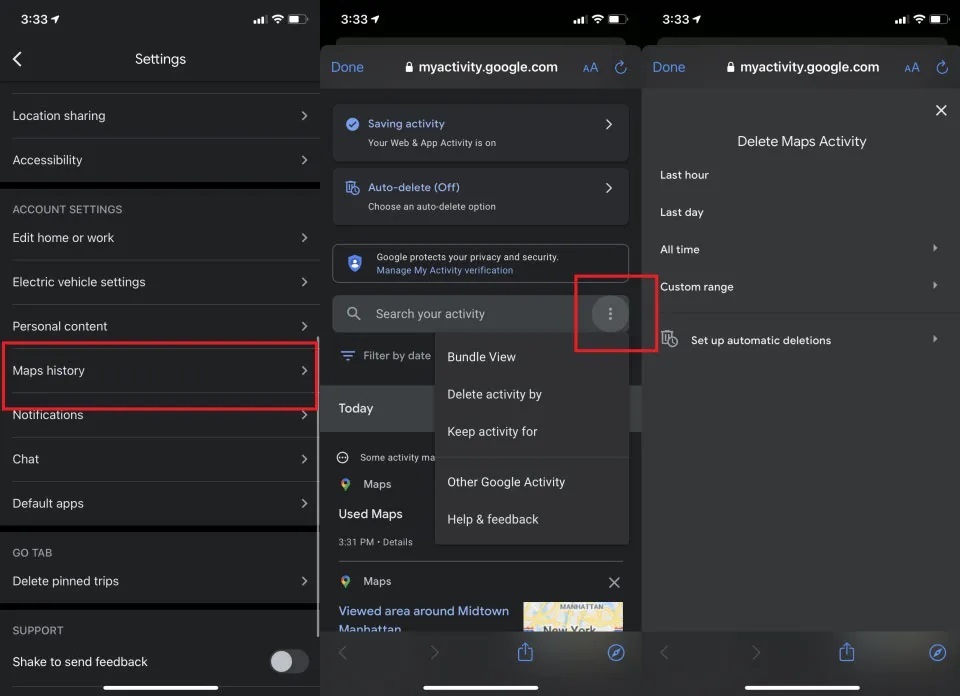The image size is (960, 696).
Task: Select Last hour deletion range
Action: click(684, 175)
